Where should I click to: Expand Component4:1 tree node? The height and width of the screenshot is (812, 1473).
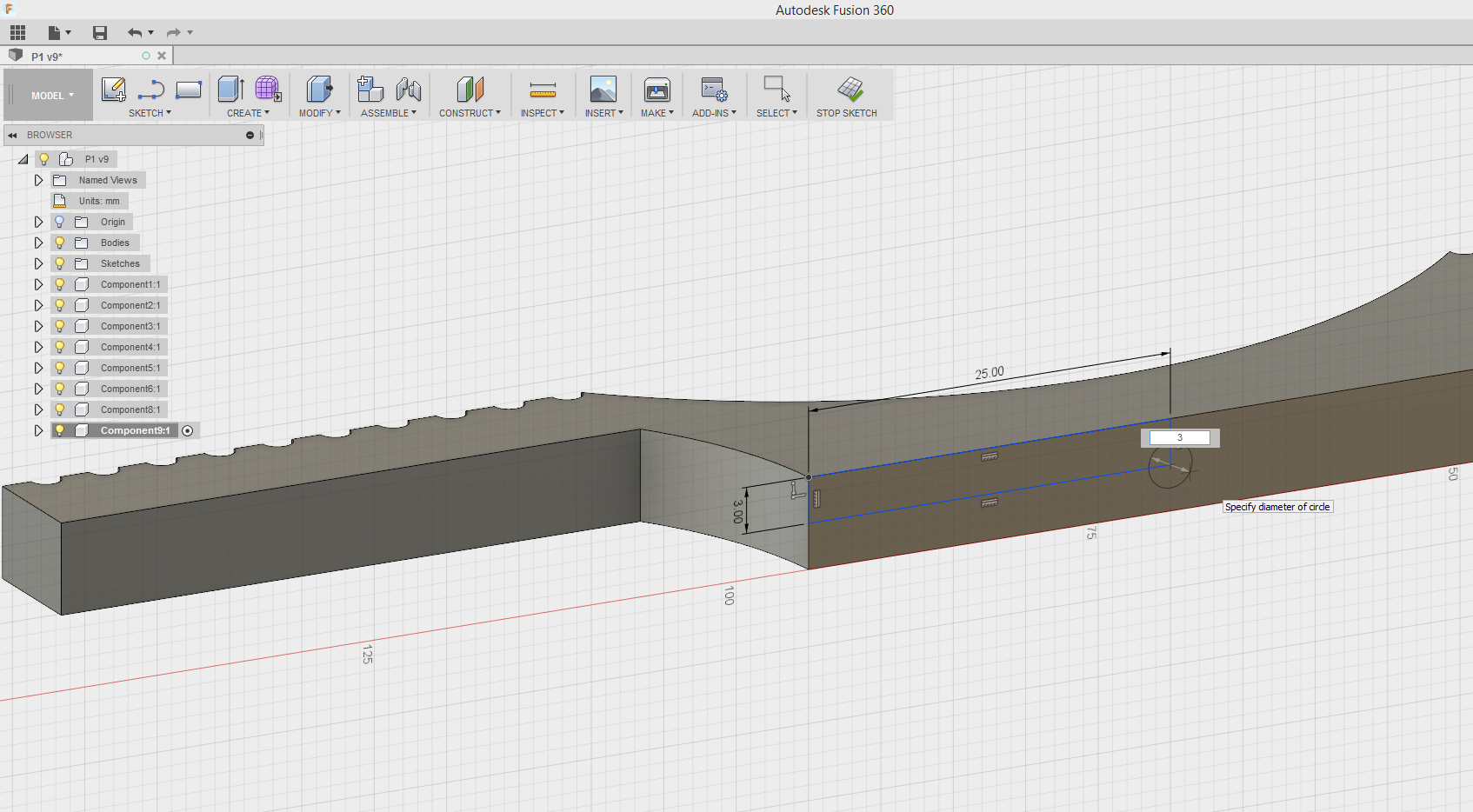tap(38, 347)
